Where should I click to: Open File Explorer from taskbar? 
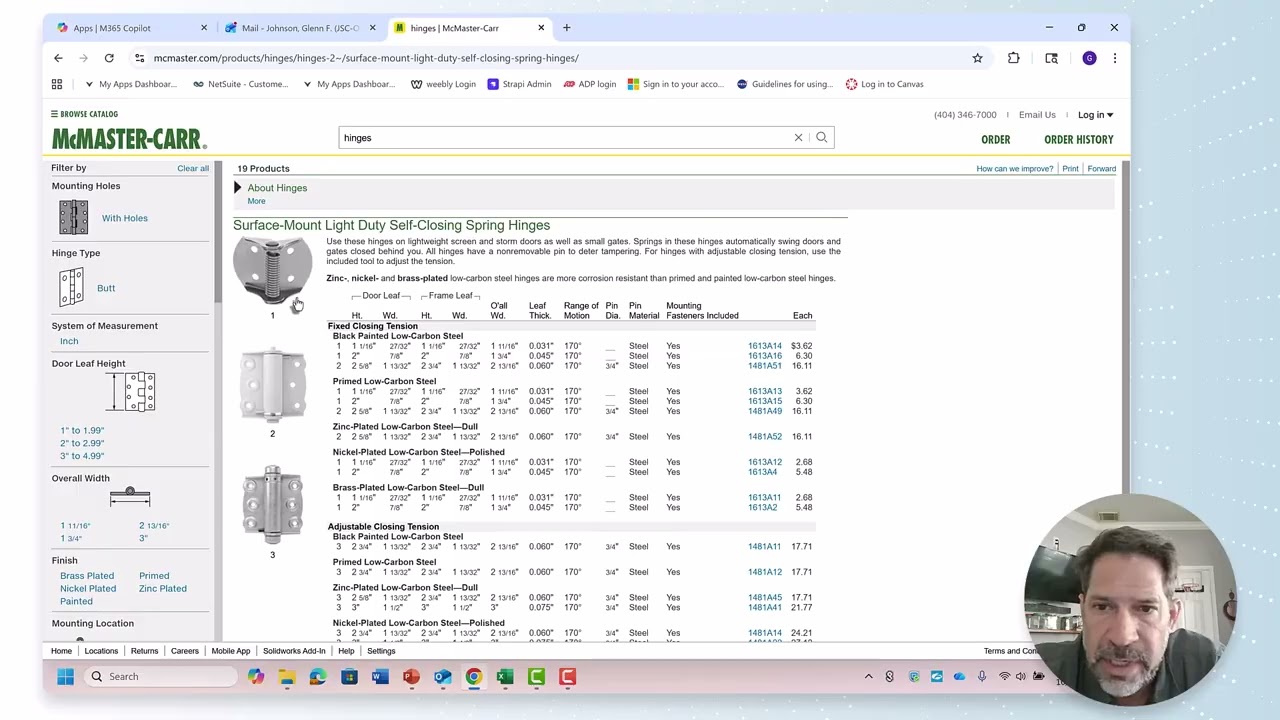tap(287, 677)
